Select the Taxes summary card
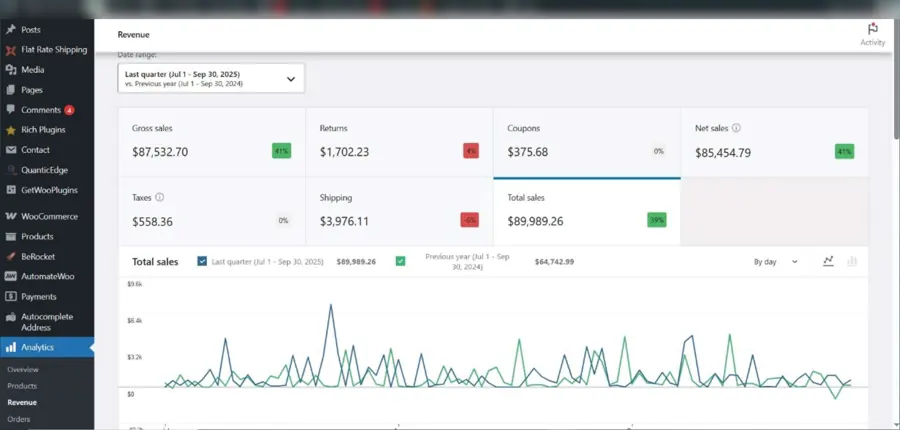The image size is (900, 430). pyautogui.click(x=212, y=211)
